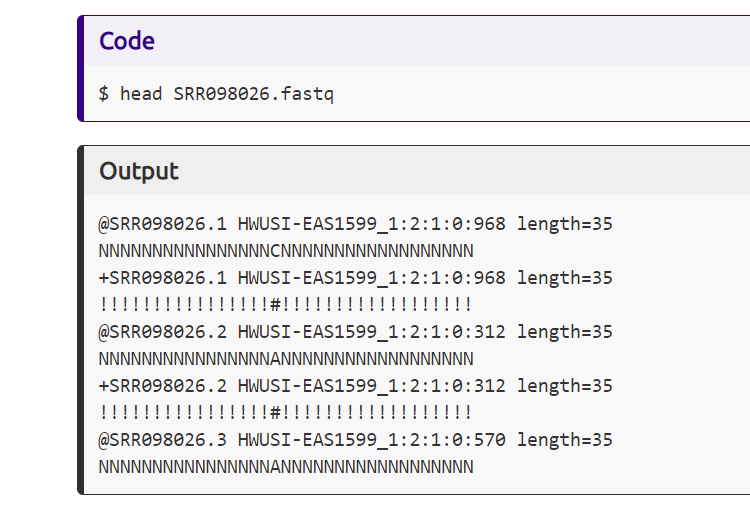Click the +SRR098026.2 separator line
The image size is (750, 508).
(355, 385)
